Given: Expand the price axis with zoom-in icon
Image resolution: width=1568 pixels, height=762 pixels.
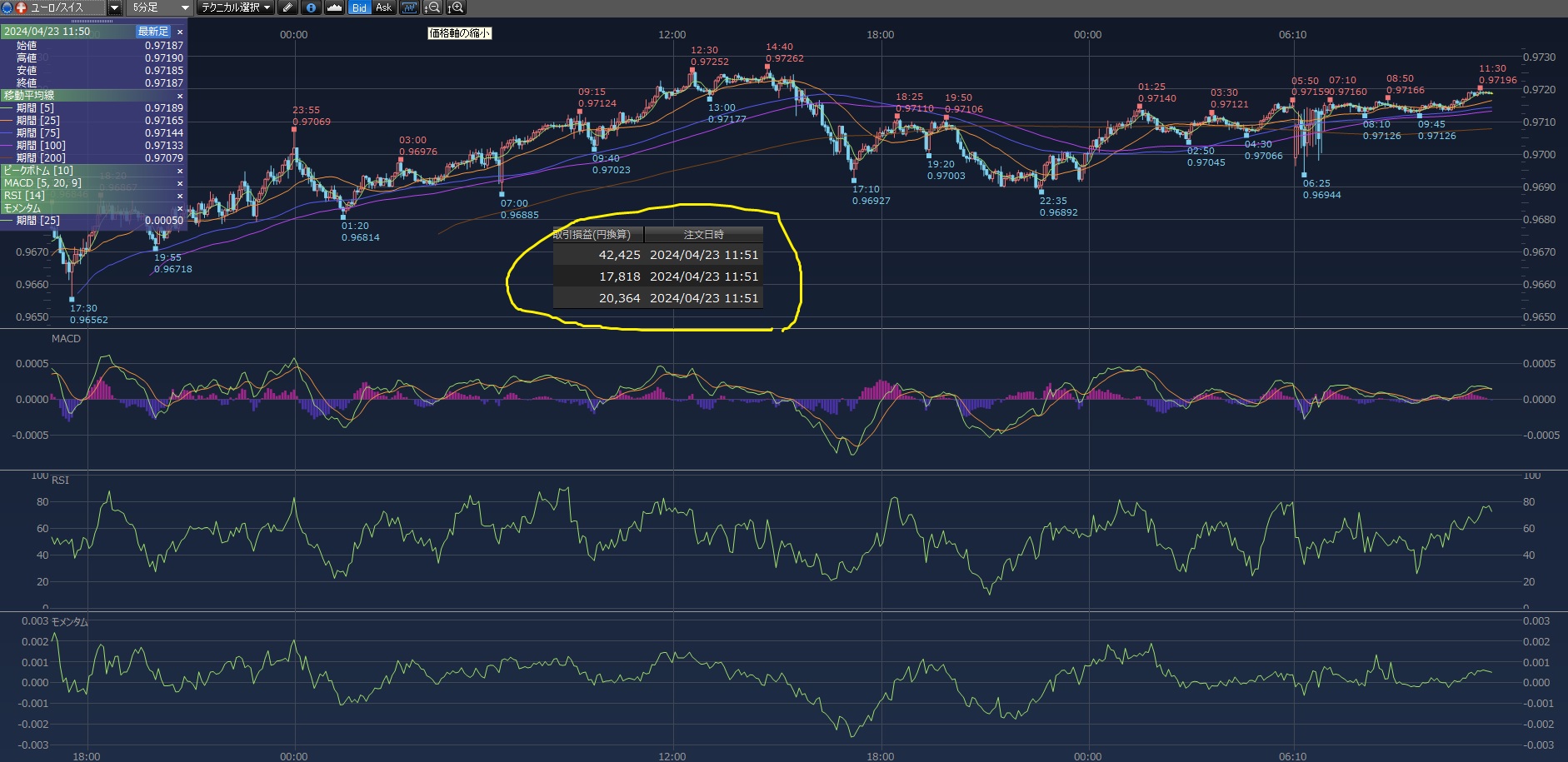Looking at the screenshot, I should pyautogui.click(x=456, y=7).
